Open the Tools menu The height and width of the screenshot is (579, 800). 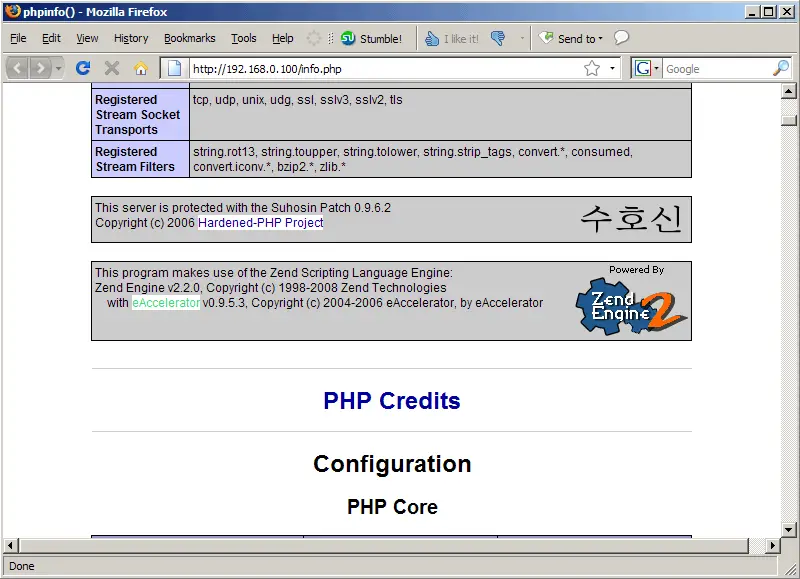[243, 38]
